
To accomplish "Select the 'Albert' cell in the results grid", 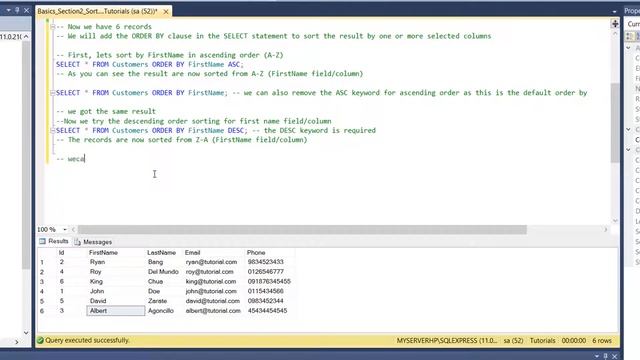I will [116, 311].
